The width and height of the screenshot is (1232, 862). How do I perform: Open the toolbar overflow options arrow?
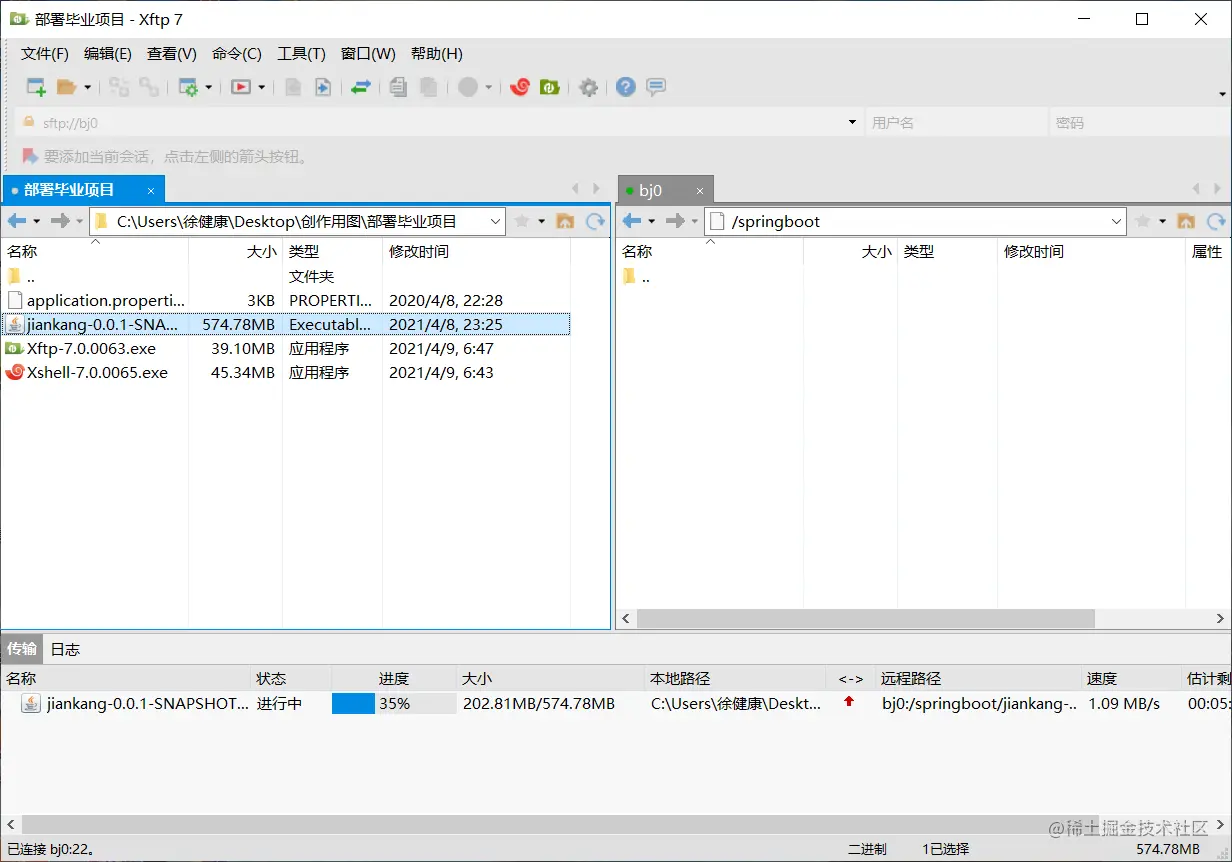(x=1223, y=94)
